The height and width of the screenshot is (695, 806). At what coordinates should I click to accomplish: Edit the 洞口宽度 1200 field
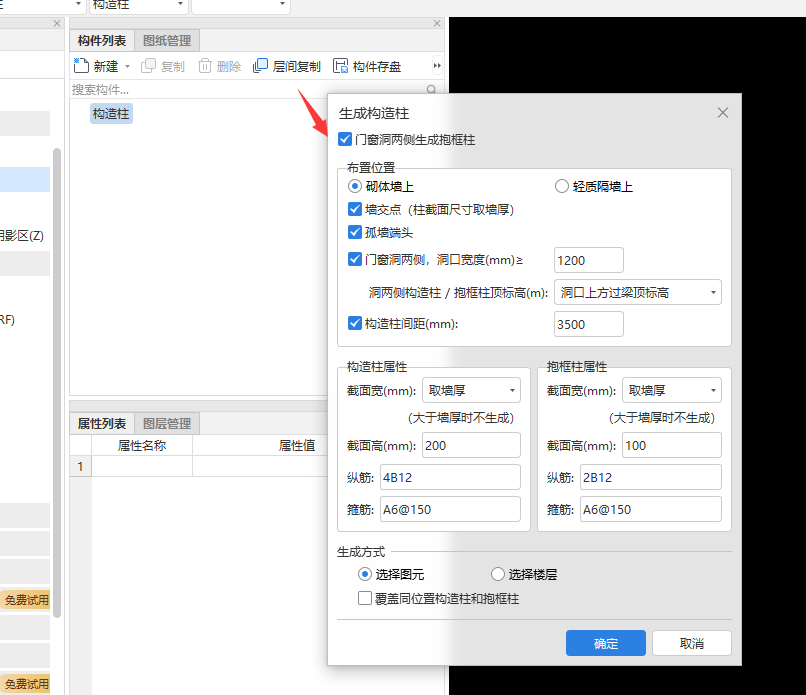pyautogui.click(x=589, y=260)
